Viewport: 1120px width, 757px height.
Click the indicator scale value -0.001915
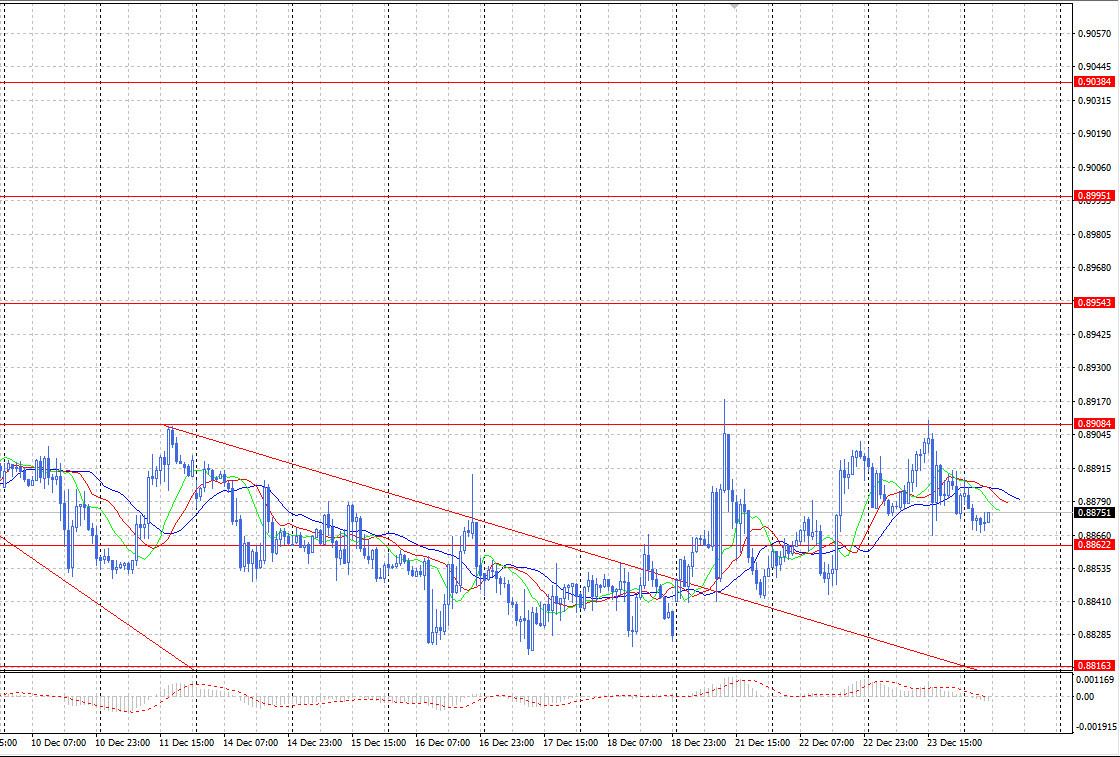point(1097,726)
